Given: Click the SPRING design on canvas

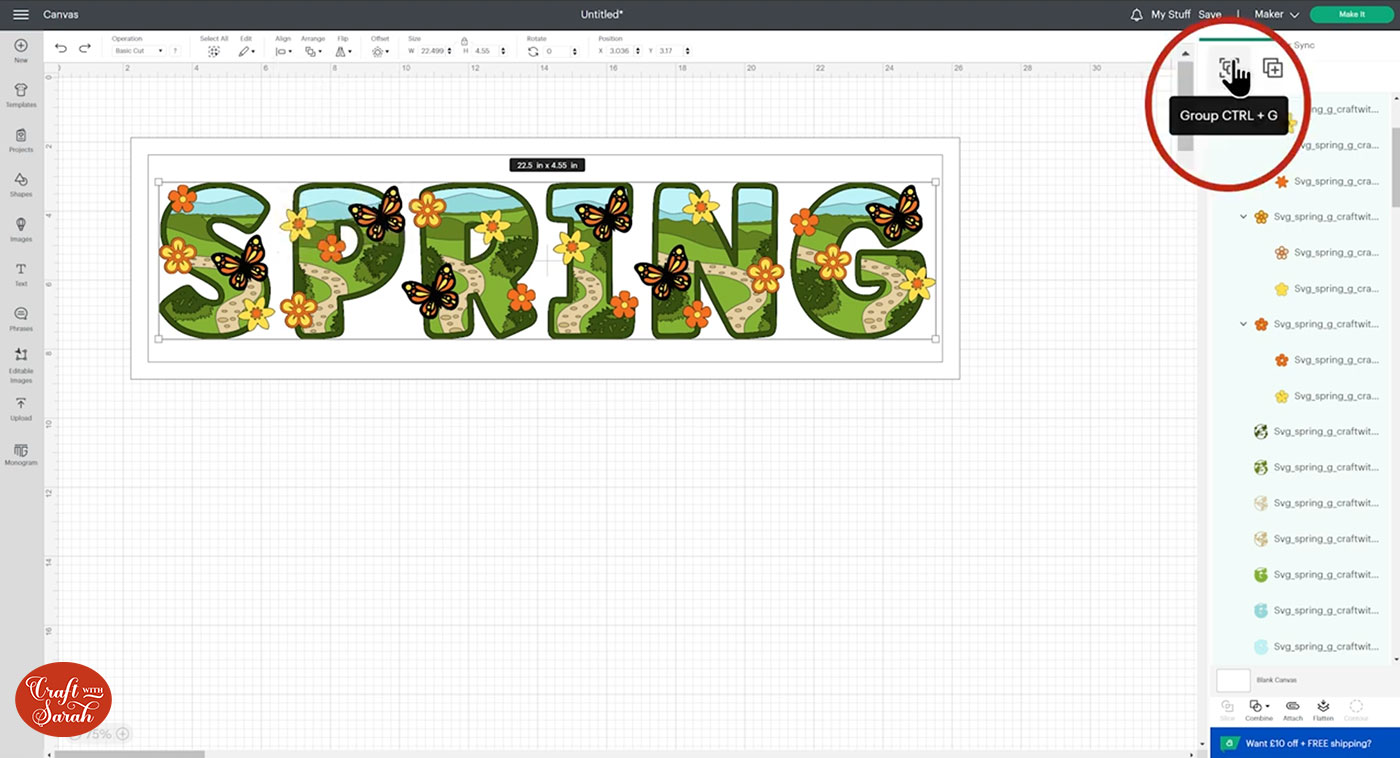Looking at the screenshot, I should click(x=547, y=260).
